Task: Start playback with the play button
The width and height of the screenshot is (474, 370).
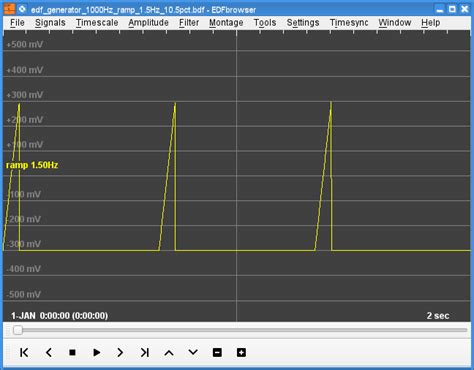Action: tap(96, 352)
